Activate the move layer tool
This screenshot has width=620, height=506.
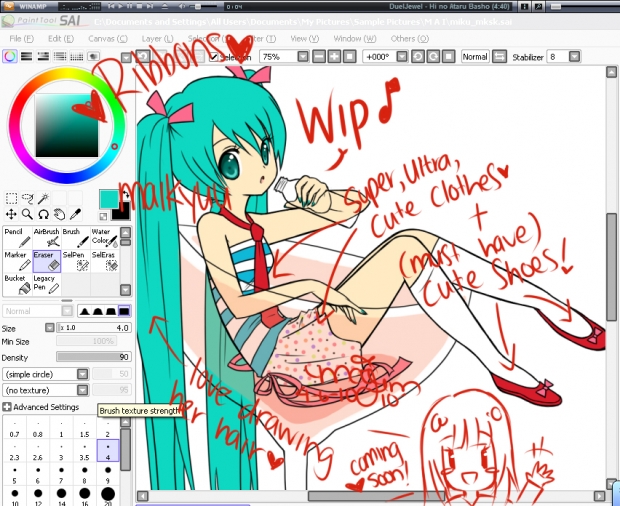11,214
